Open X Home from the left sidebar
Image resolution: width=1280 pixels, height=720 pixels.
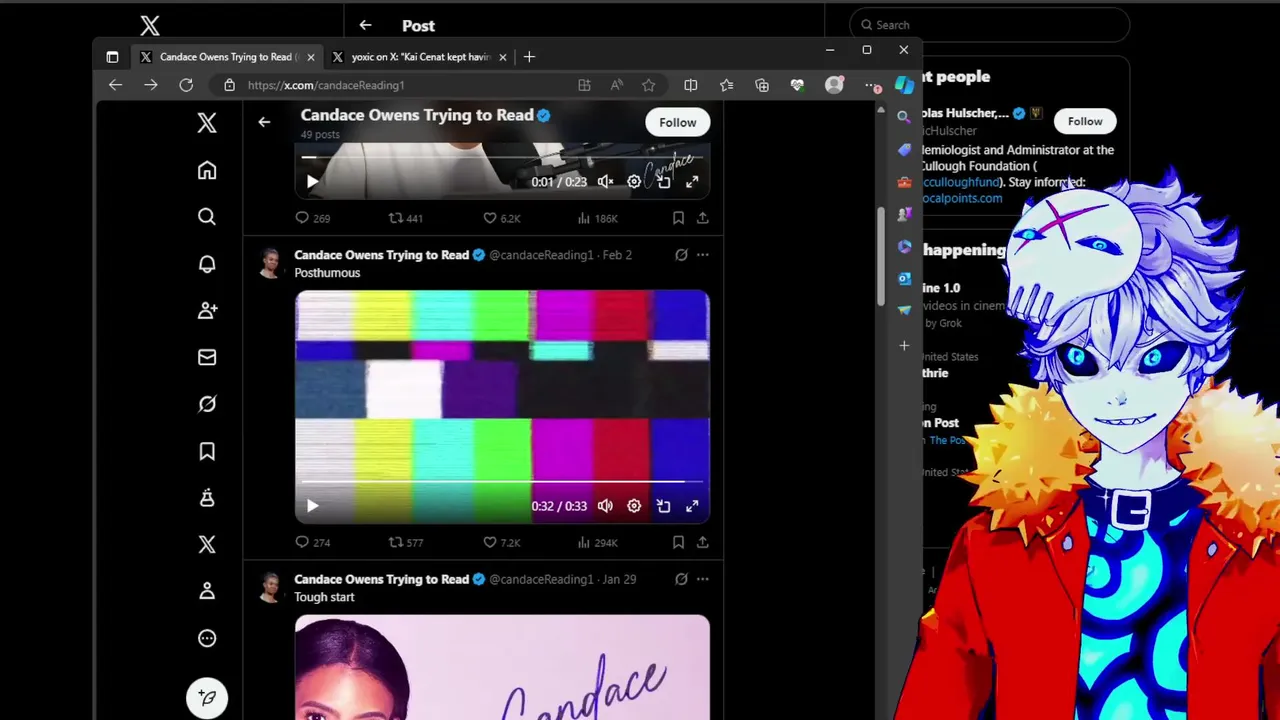coord(207,171)
